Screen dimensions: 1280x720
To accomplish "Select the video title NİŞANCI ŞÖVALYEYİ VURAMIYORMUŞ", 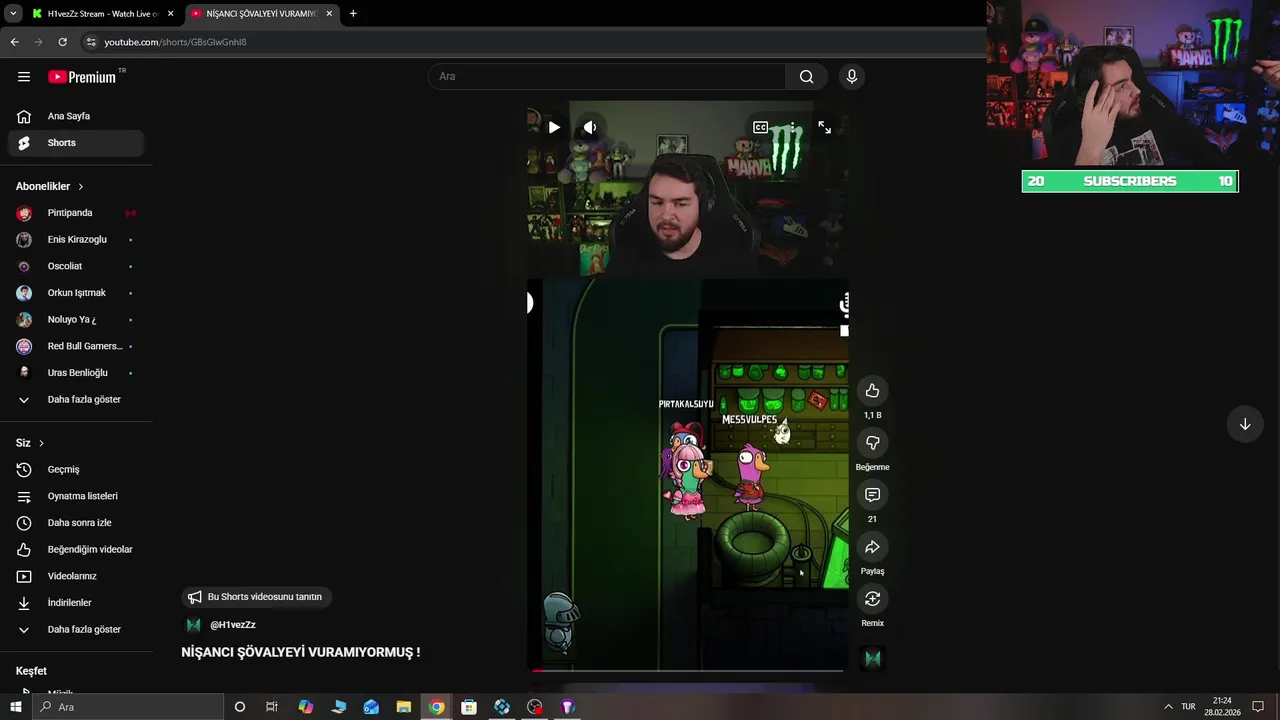I will [x=300, y=652].
